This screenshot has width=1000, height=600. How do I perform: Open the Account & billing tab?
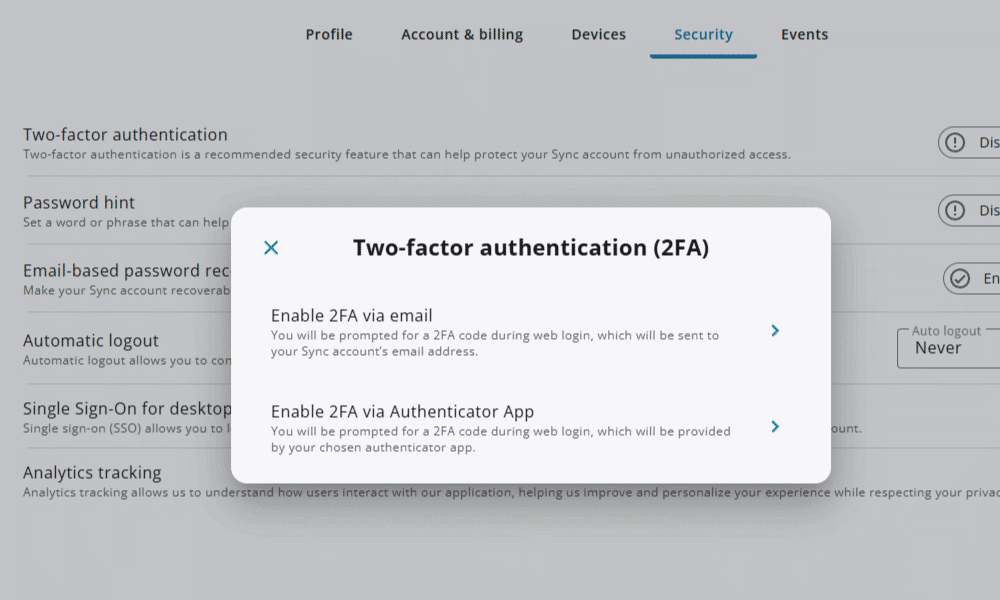pos(462,35)
